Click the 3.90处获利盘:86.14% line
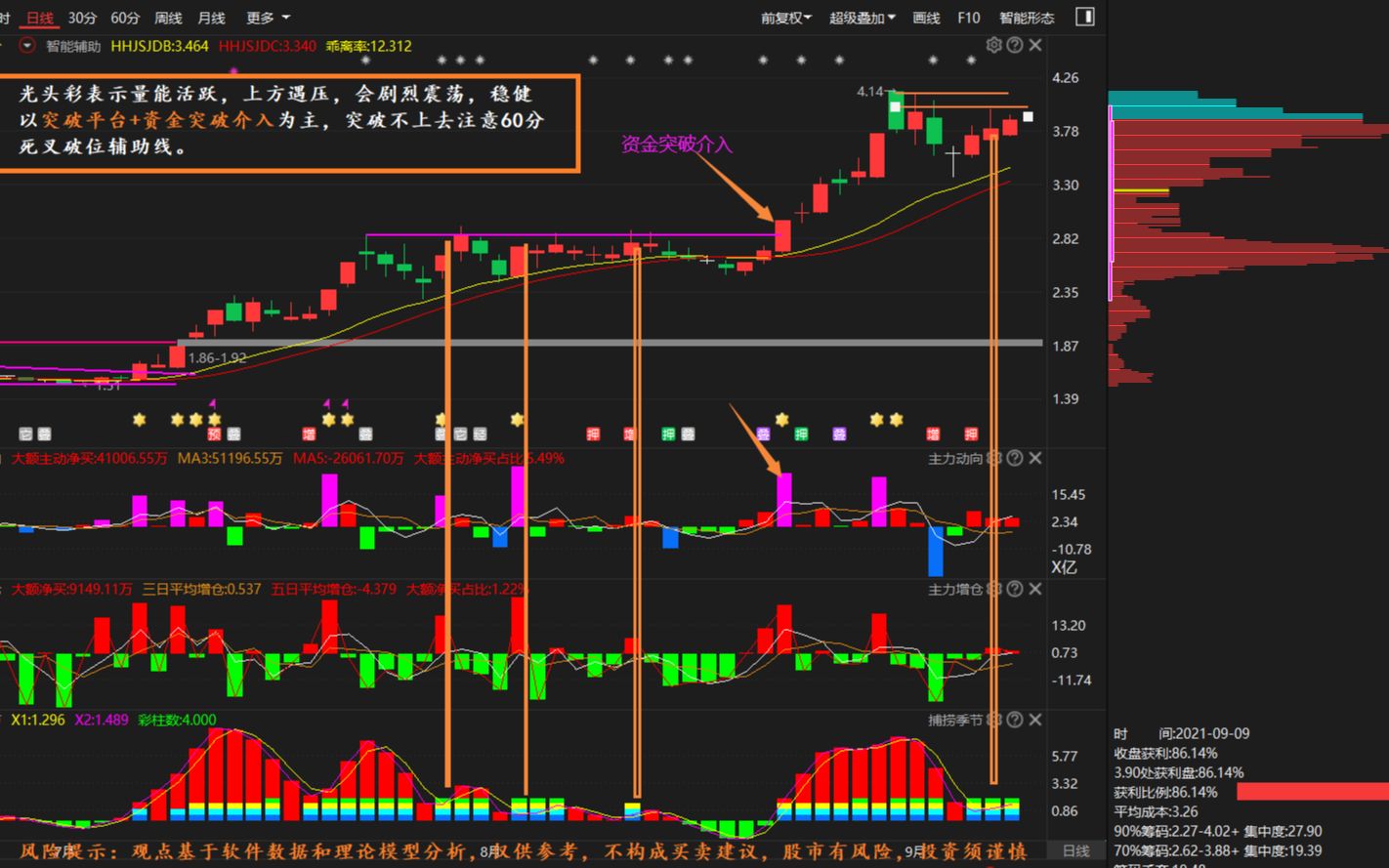The width and height of the screenshot is (1389, 868). (1179, 772)
